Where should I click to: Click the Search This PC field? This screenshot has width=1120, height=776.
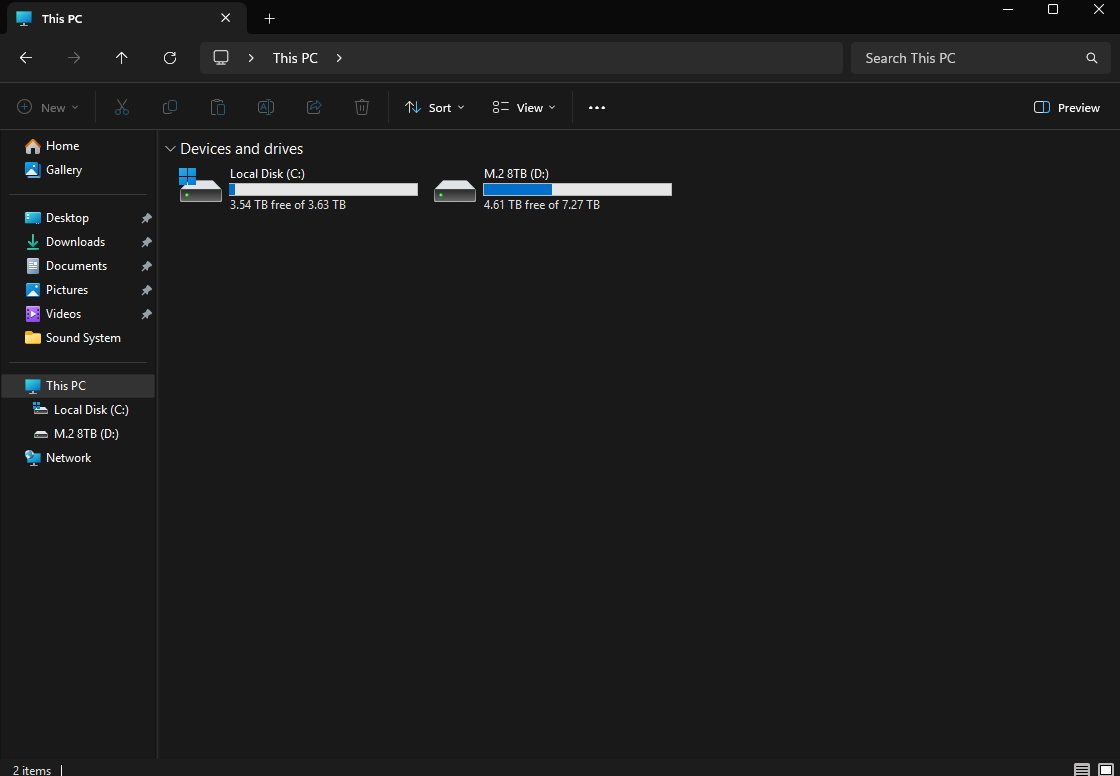click(x=981, y=58)
